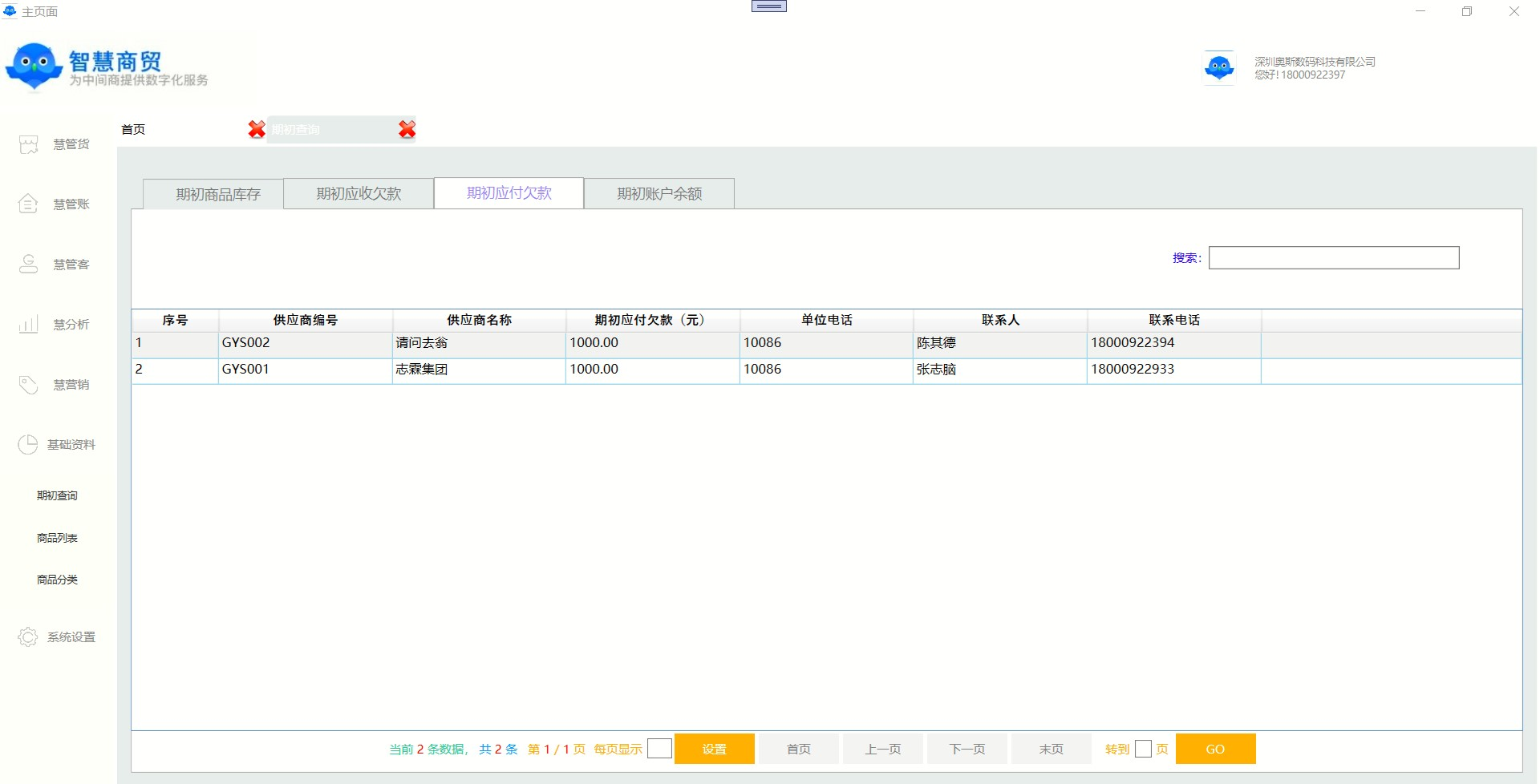Select phone cell 18000922933
The image size is (1540, 784).
[1174, 371]
